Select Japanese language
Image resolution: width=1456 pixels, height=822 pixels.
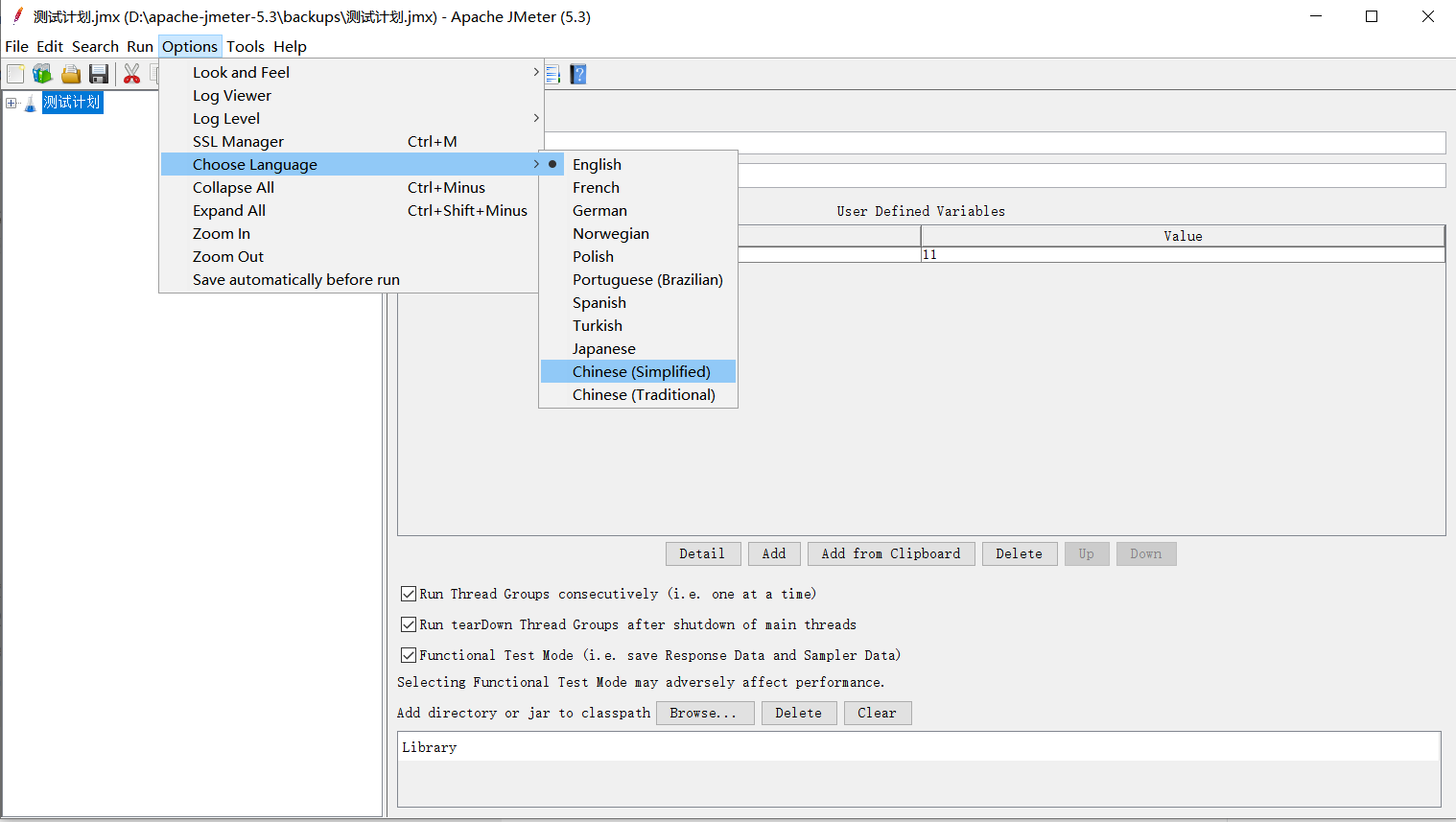tap(638, 348)
